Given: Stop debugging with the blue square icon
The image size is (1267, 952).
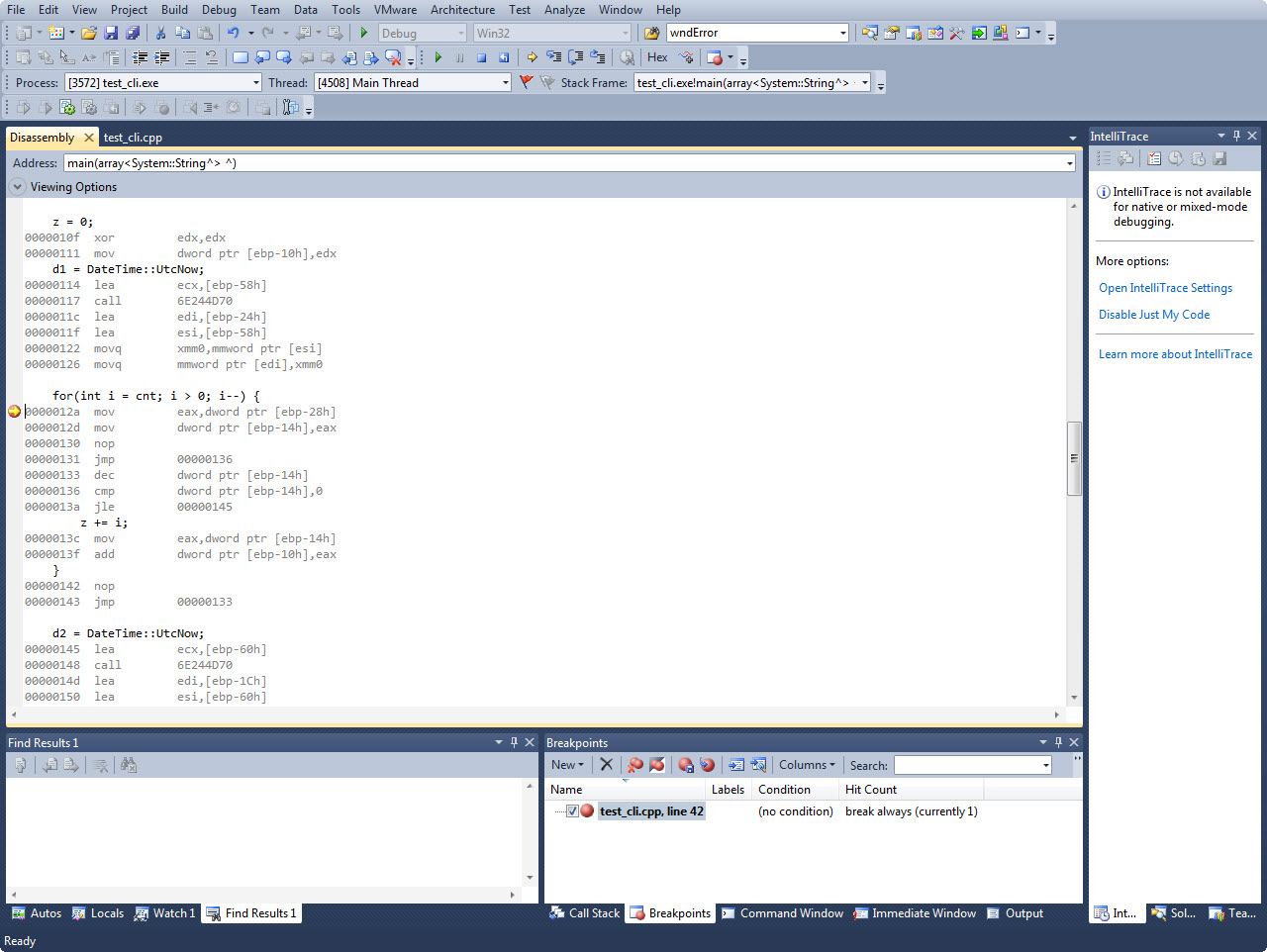Looking at the screenshot, I should [x=481, y=57].
